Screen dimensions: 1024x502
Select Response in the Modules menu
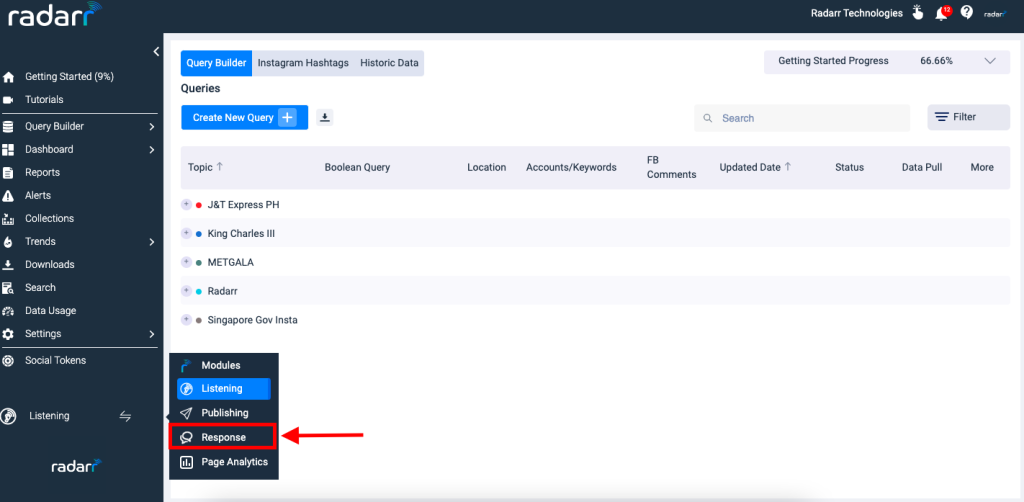[223, 437]
